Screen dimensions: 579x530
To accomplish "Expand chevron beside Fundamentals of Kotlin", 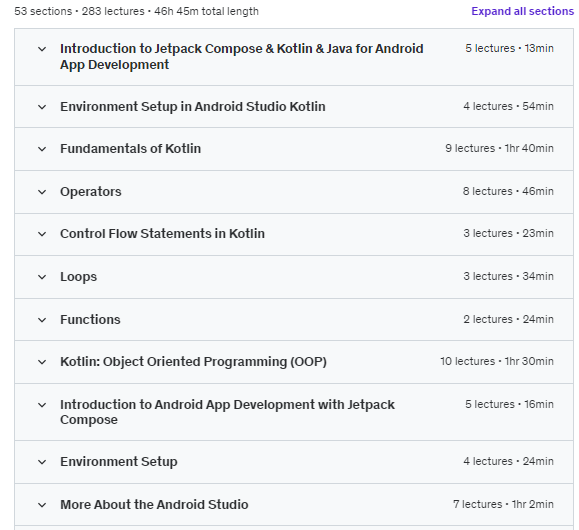I will (x=42, y=149).
